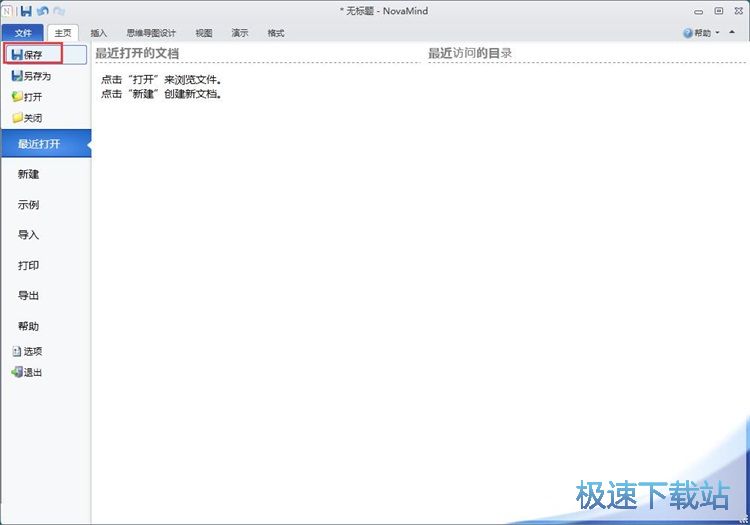Click the 最近访问的目录 heading
750x525 pixels.
470,53
